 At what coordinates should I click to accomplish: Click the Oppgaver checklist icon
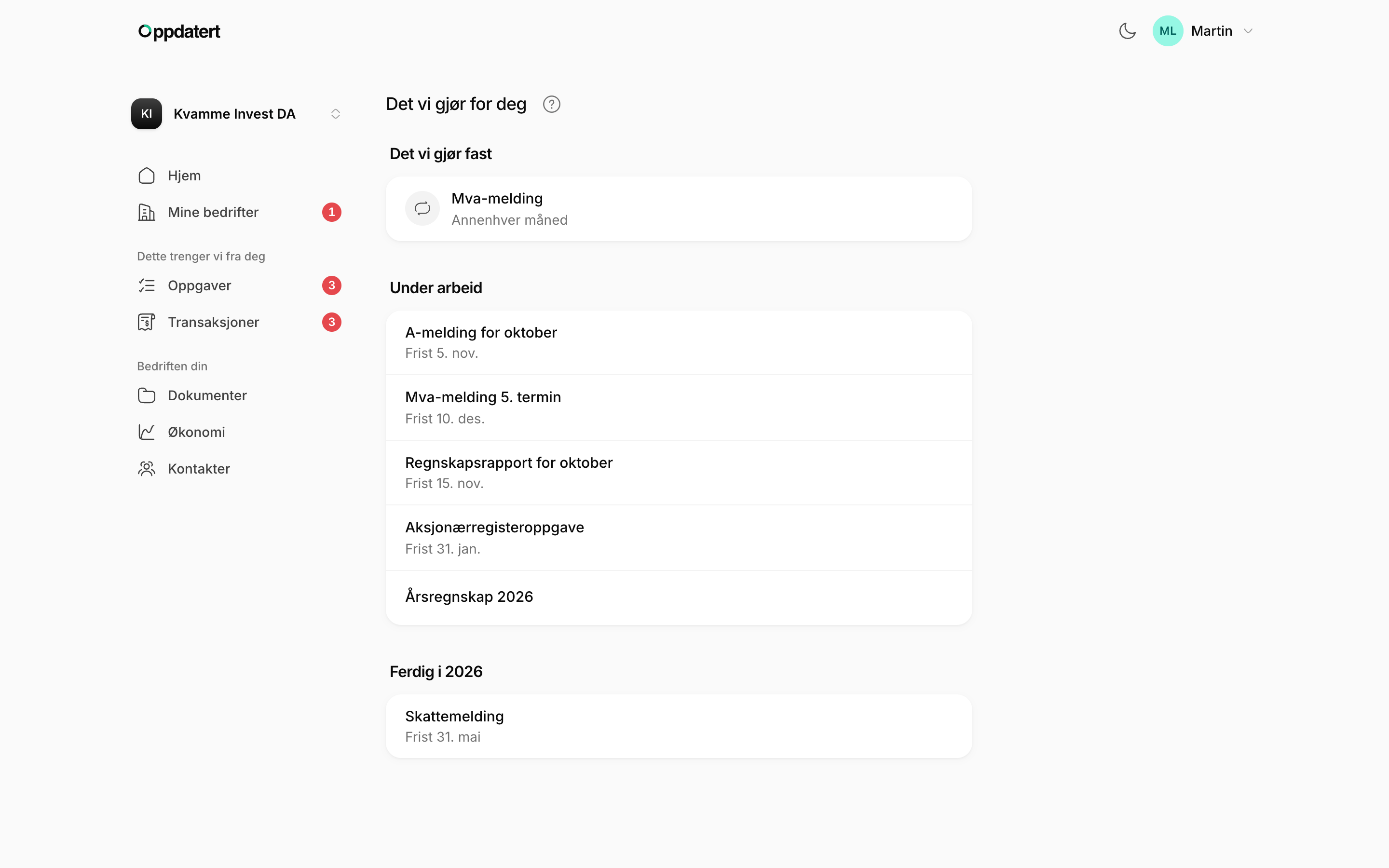tap(146, 285)
